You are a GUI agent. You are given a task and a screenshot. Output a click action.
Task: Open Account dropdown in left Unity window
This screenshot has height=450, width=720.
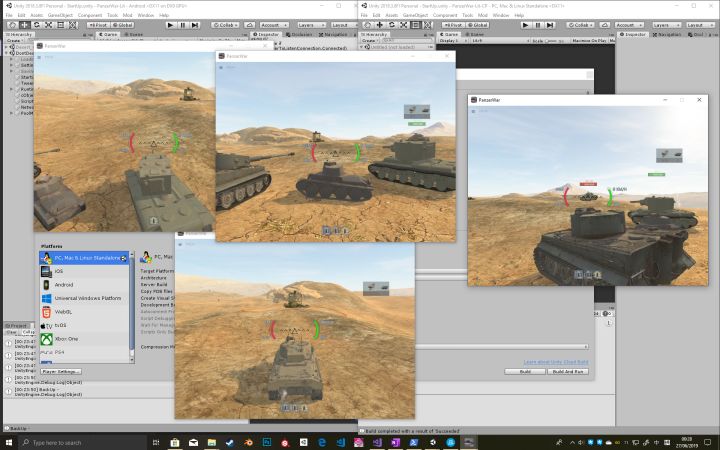(x=274, y=25)
